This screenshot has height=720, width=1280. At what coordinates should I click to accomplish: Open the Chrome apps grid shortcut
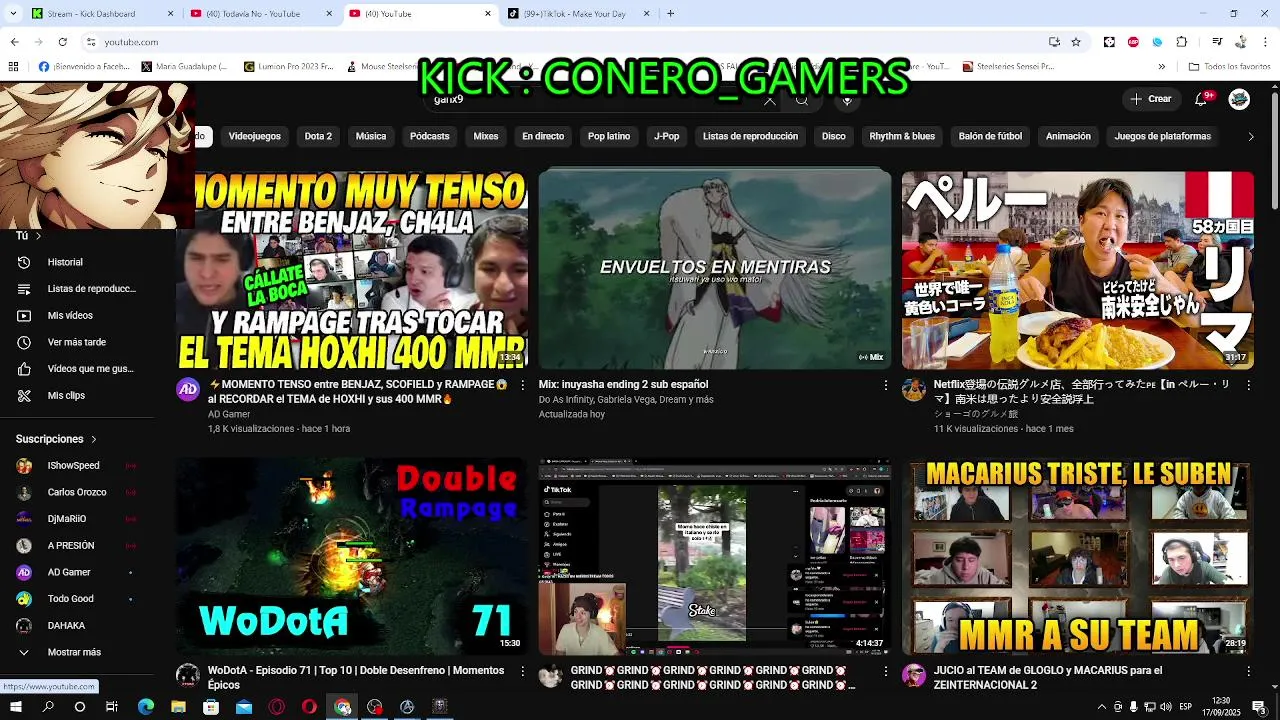(13, 67)
